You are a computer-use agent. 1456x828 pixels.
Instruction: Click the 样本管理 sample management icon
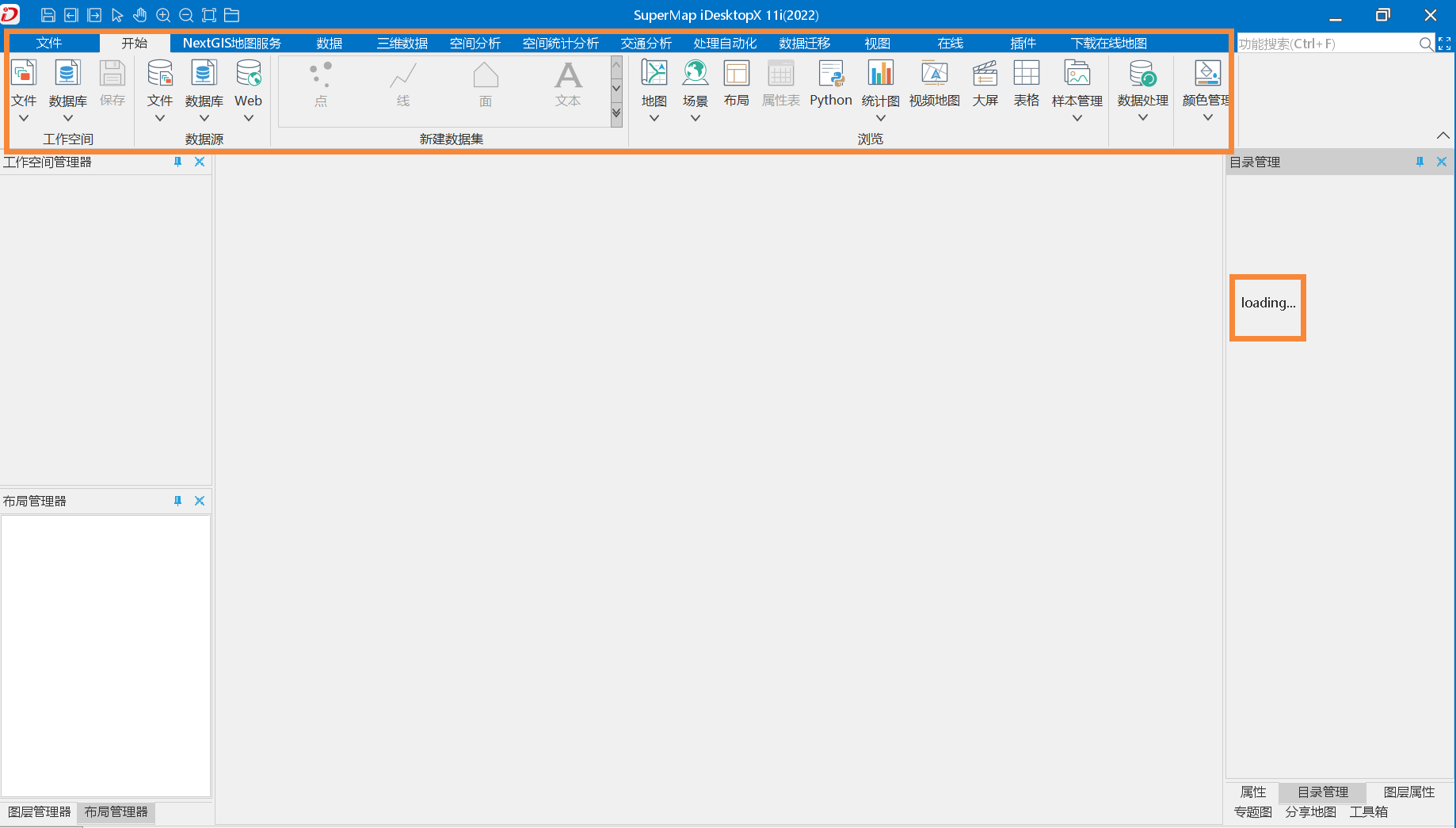pyautogui.click(x=1077, y=74)
